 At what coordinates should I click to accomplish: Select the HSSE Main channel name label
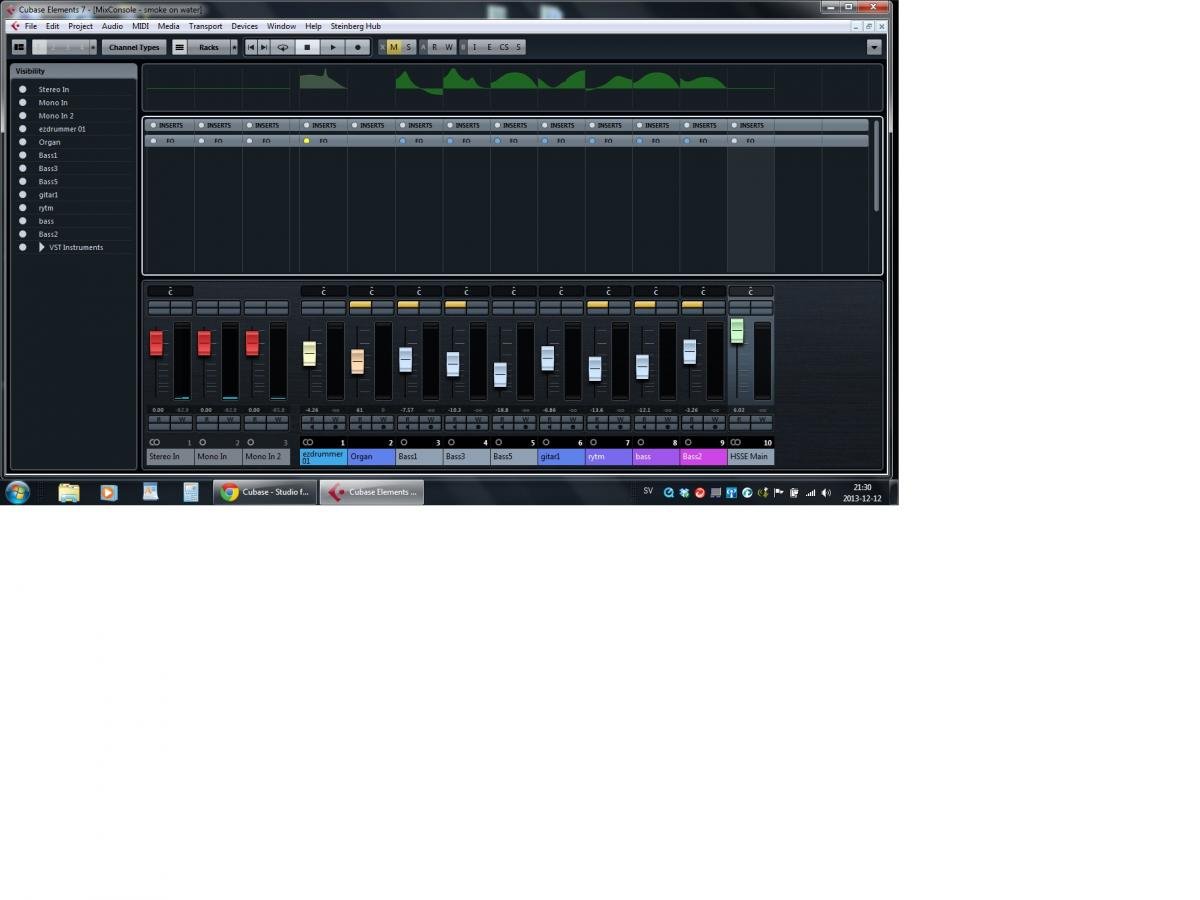751,456
